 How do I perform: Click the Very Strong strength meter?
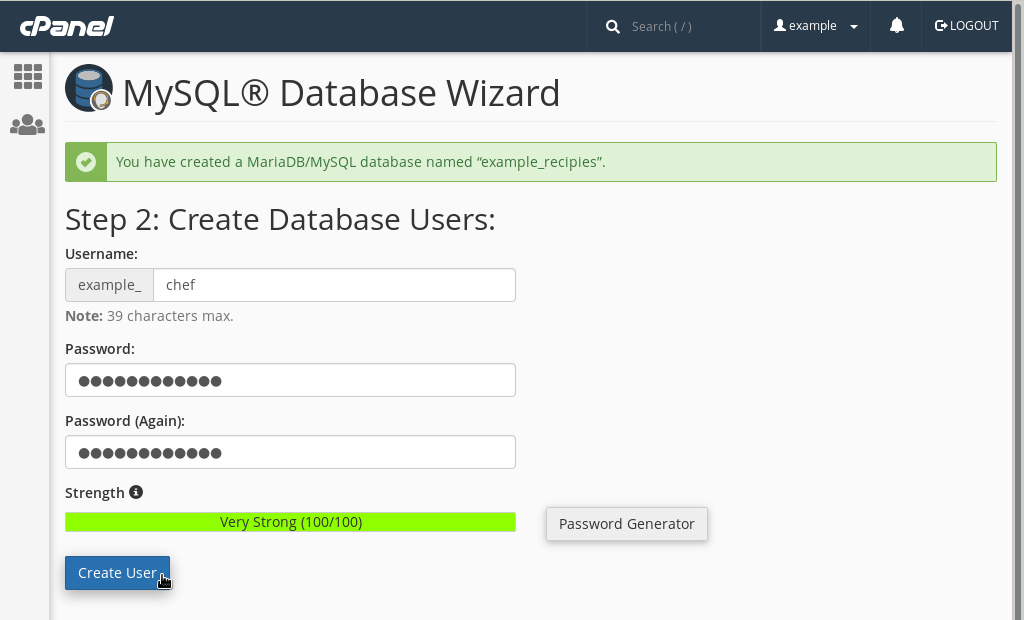pos(290,522)
